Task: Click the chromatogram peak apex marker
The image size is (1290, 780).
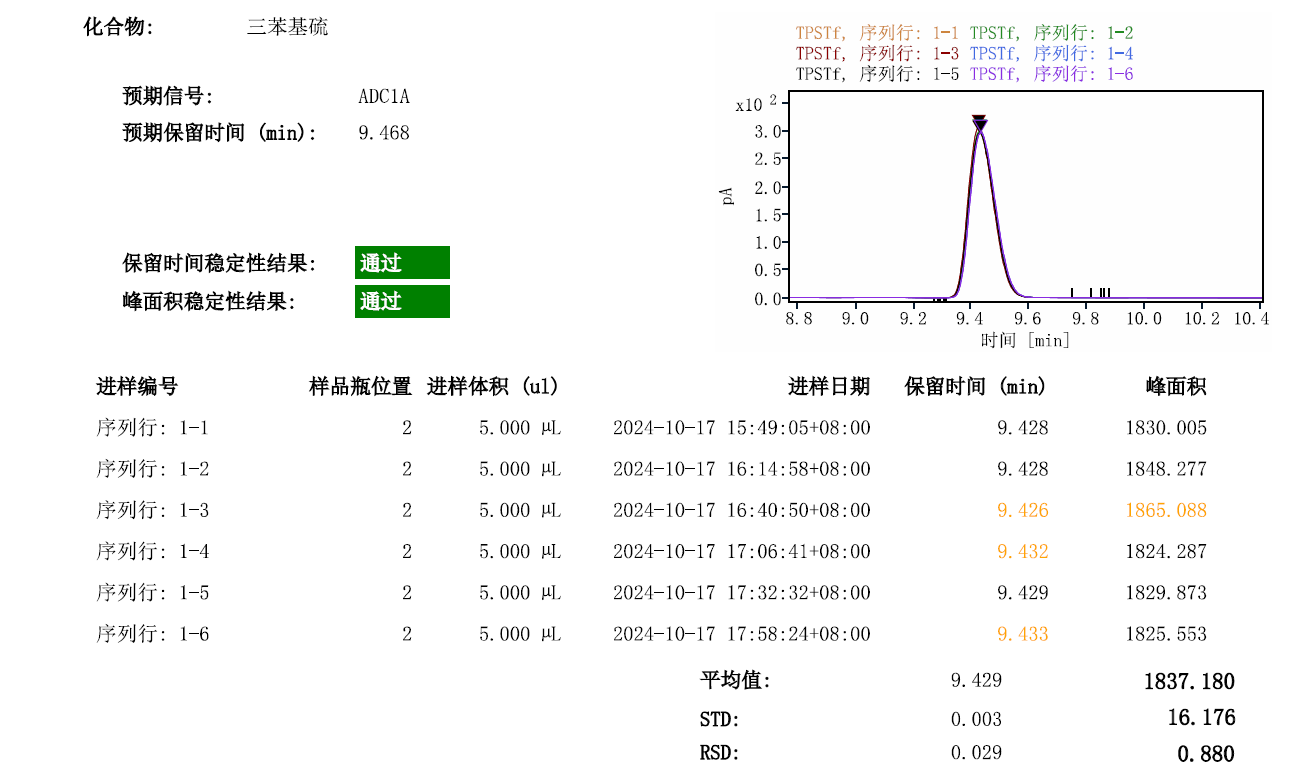Action: pyautogui.click(x=980, y=123)
